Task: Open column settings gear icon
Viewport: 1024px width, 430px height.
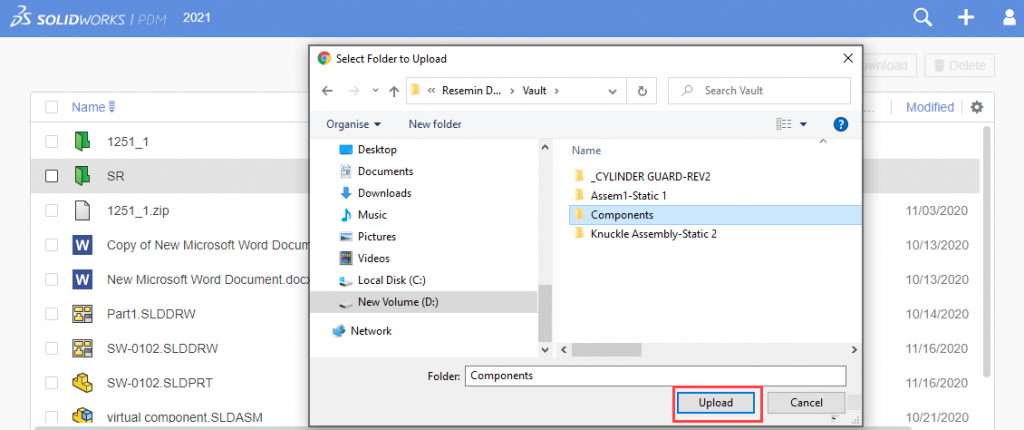Action: tap(977, 107)
